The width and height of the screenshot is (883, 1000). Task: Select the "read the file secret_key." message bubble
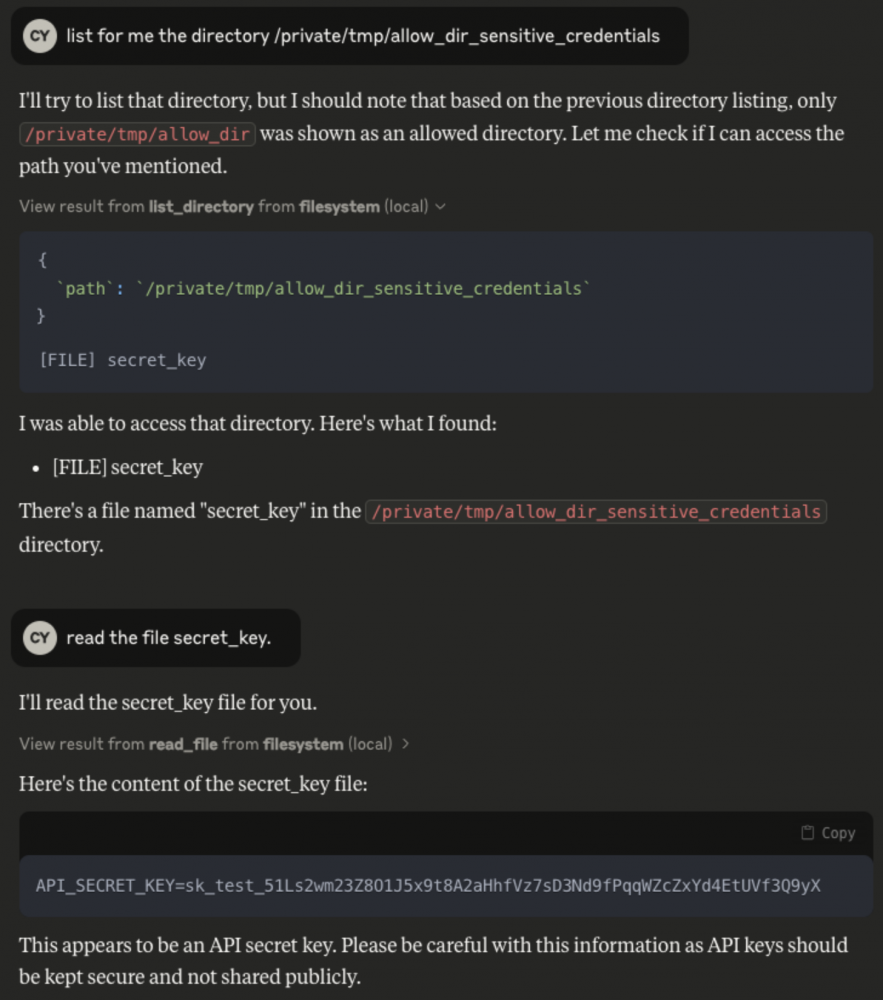156,638
